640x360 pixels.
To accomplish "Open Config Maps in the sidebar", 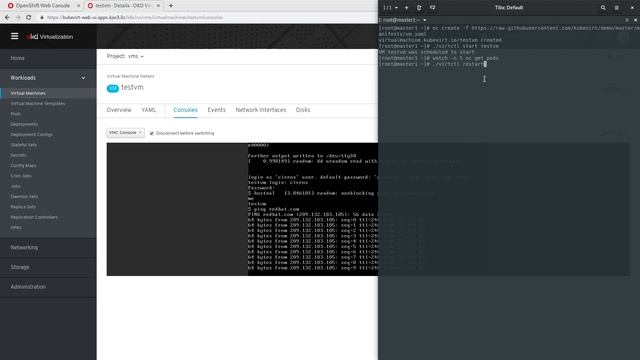I will tap(23, 165).
